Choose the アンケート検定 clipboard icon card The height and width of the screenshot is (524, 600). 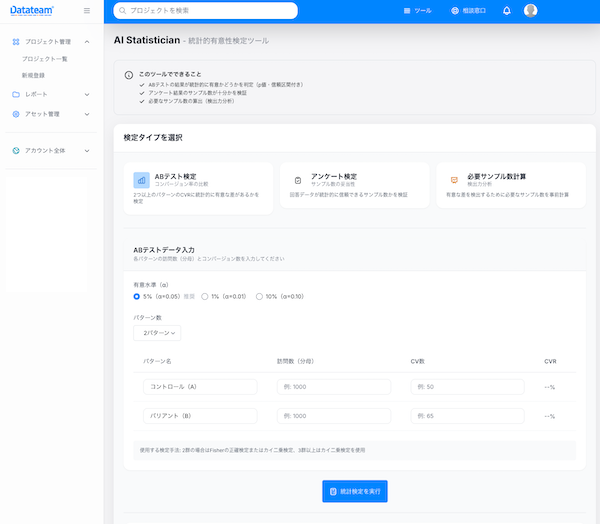pos(298,180)
